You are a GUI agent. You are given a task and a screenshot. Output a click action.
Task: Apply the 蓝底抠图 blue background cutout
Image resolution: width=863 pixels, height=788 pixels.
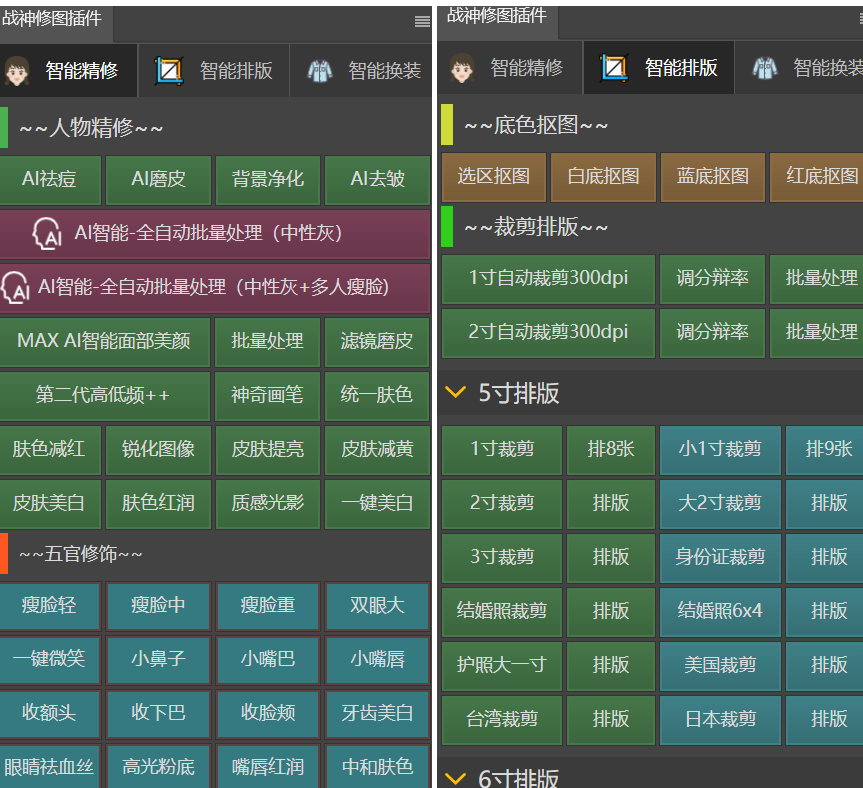[x=712, y=176]
